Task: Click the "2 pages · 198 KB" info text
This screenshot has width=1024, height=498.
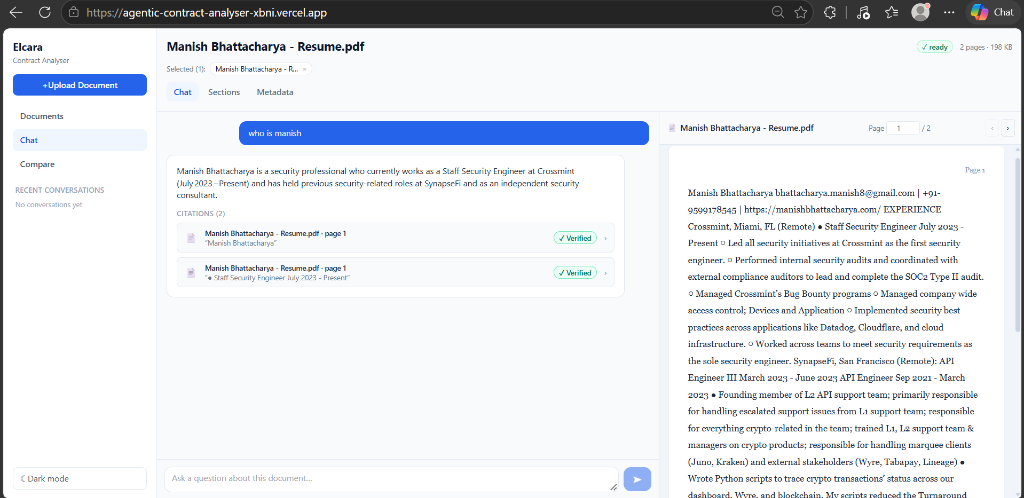Action: pos(985,47)
